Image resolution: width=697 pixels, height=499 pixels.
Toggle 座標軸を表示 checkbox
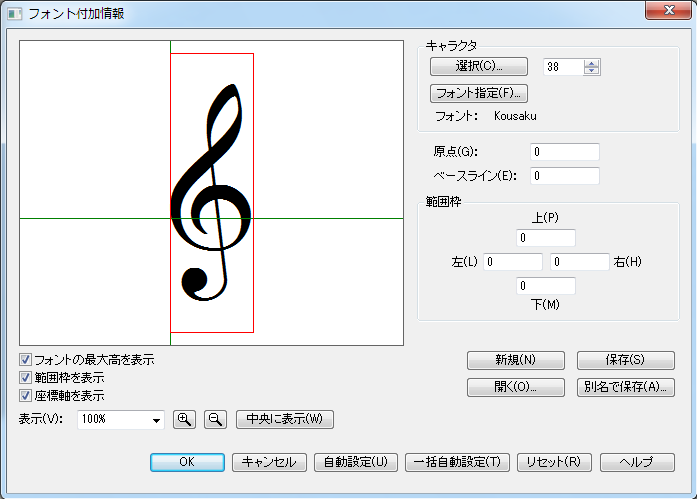click(x=25, y=395)
